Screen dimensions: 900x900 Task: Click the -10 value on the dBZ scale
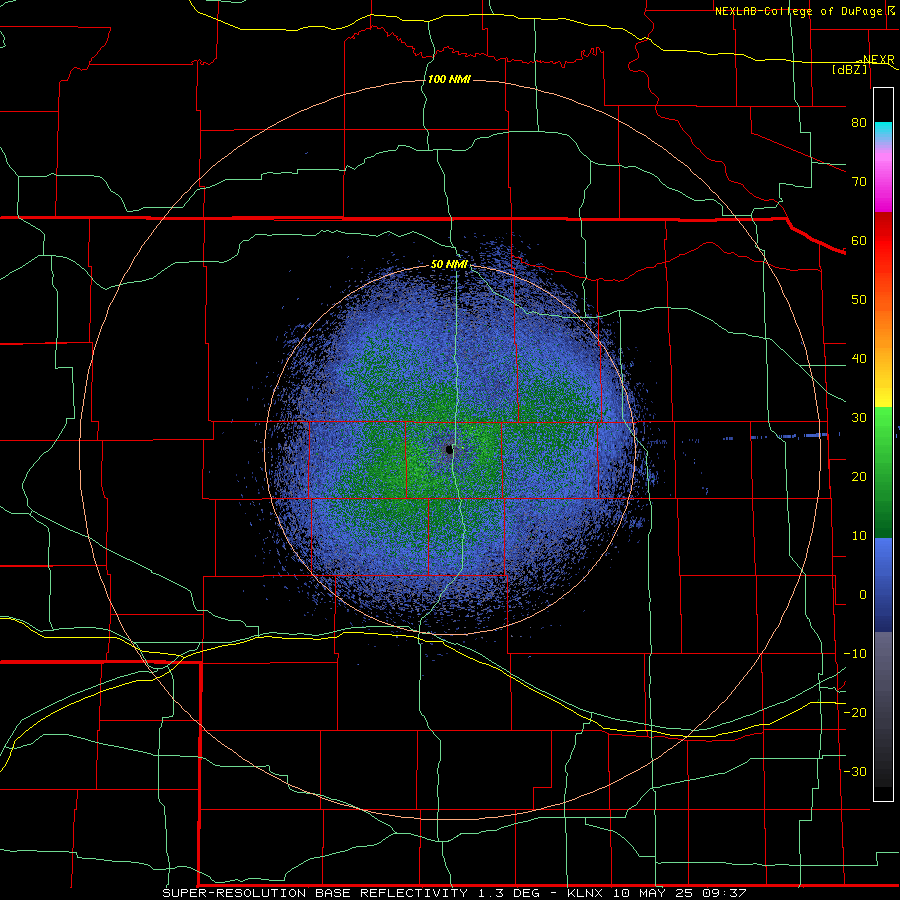[x=855, y=654]
